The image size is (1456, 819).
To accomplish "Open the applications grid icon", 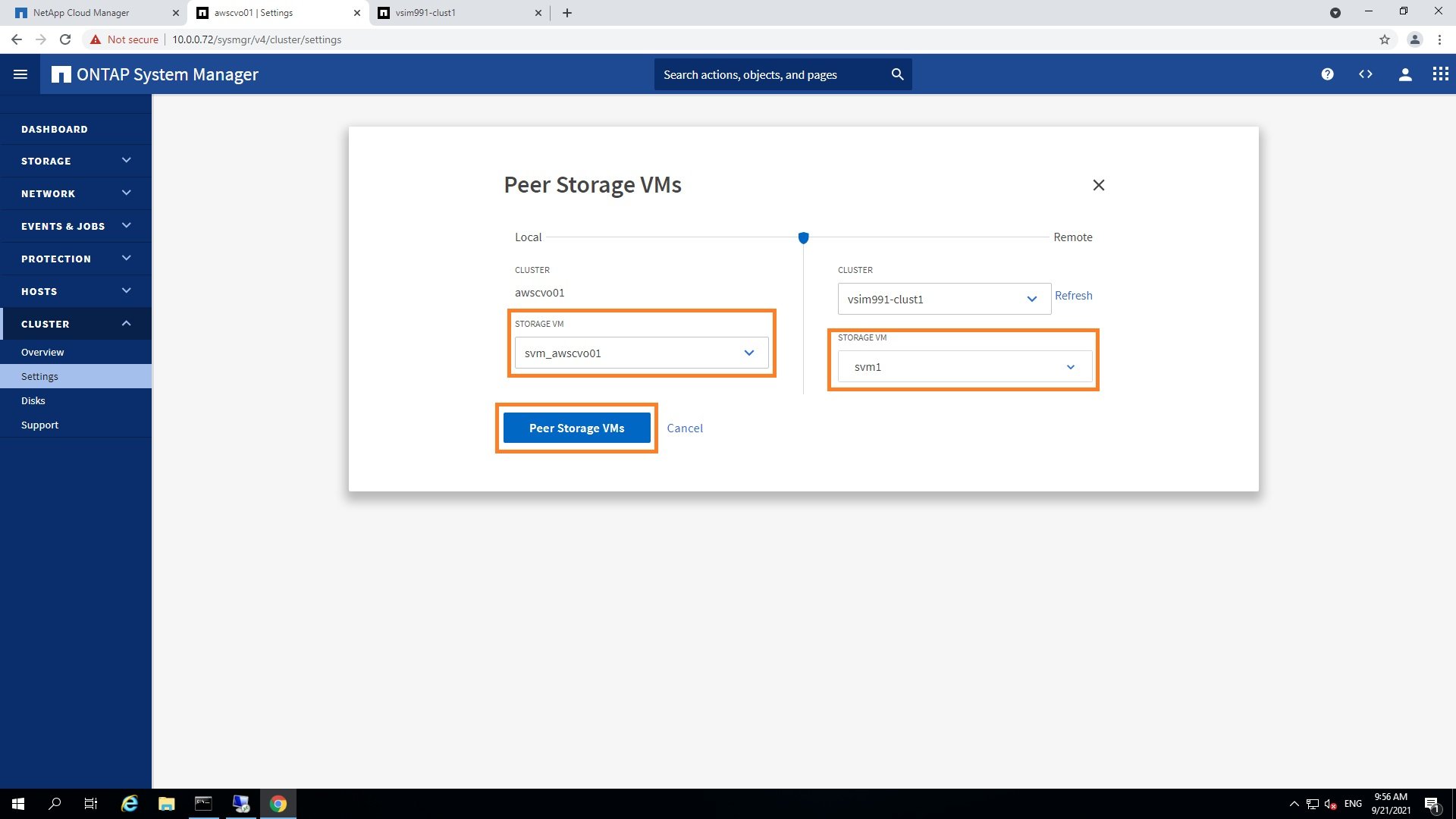I will click(x=1440, y=74).
